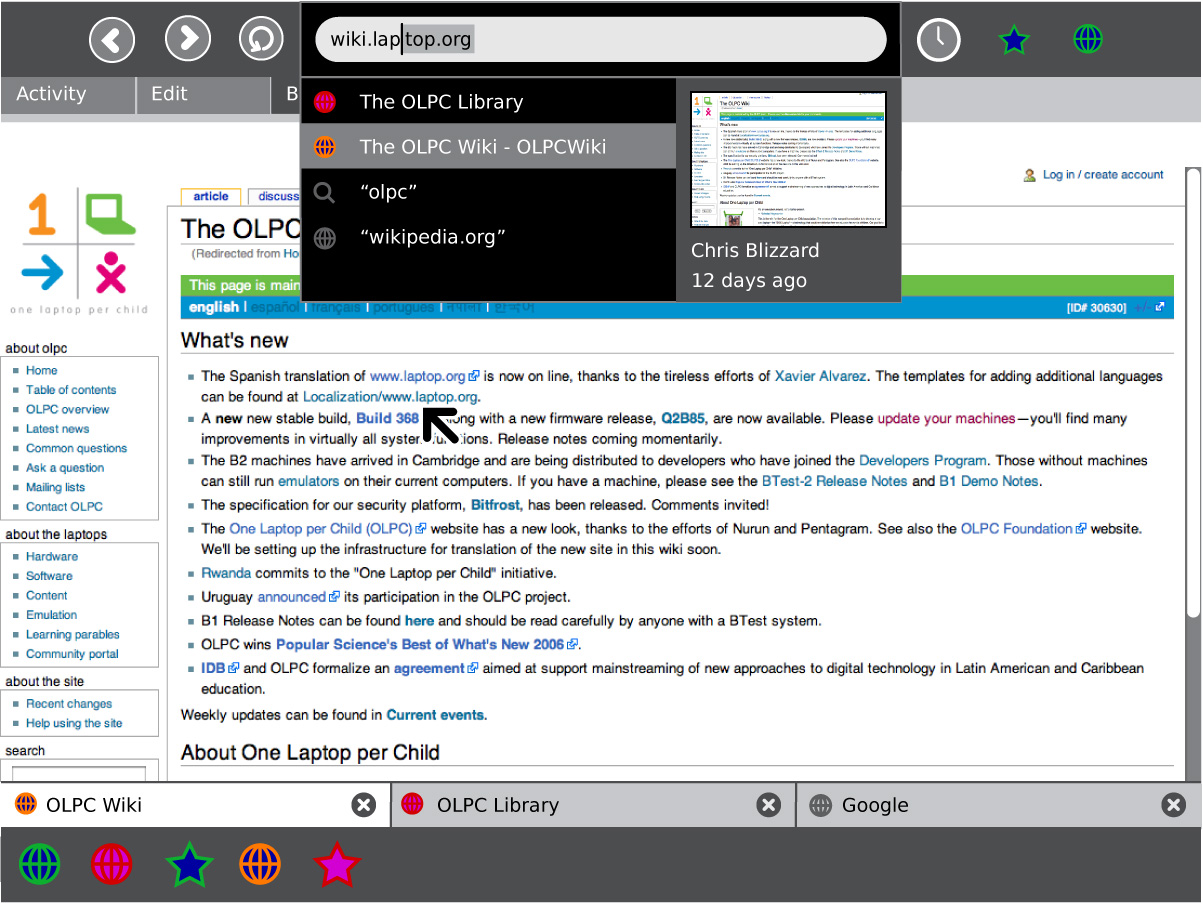
Task: Close the Google tab
Action: 1174,805
